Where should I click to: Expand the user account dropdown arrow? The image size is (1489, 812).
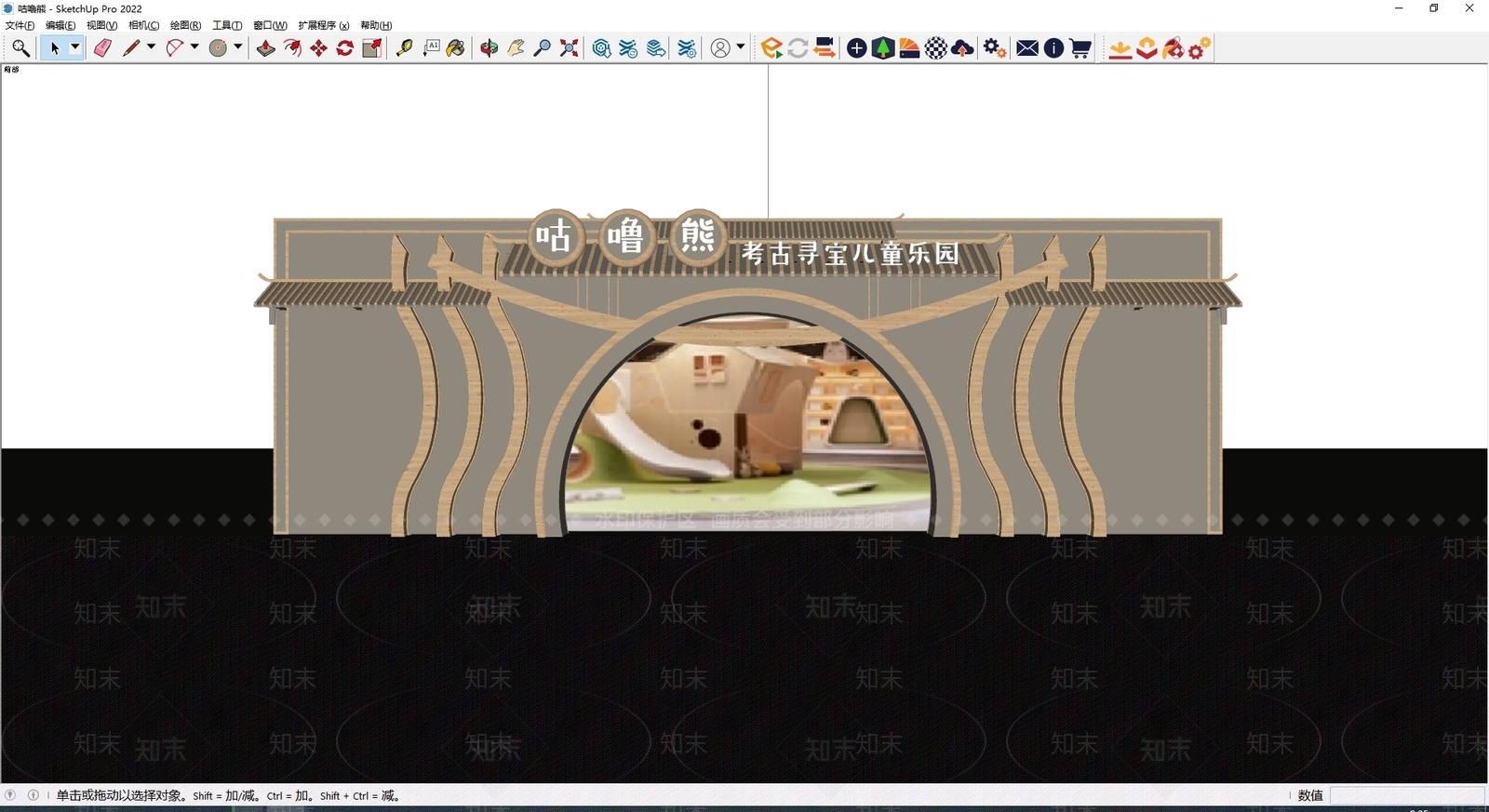pyautogui.click(x=741, y=47)
